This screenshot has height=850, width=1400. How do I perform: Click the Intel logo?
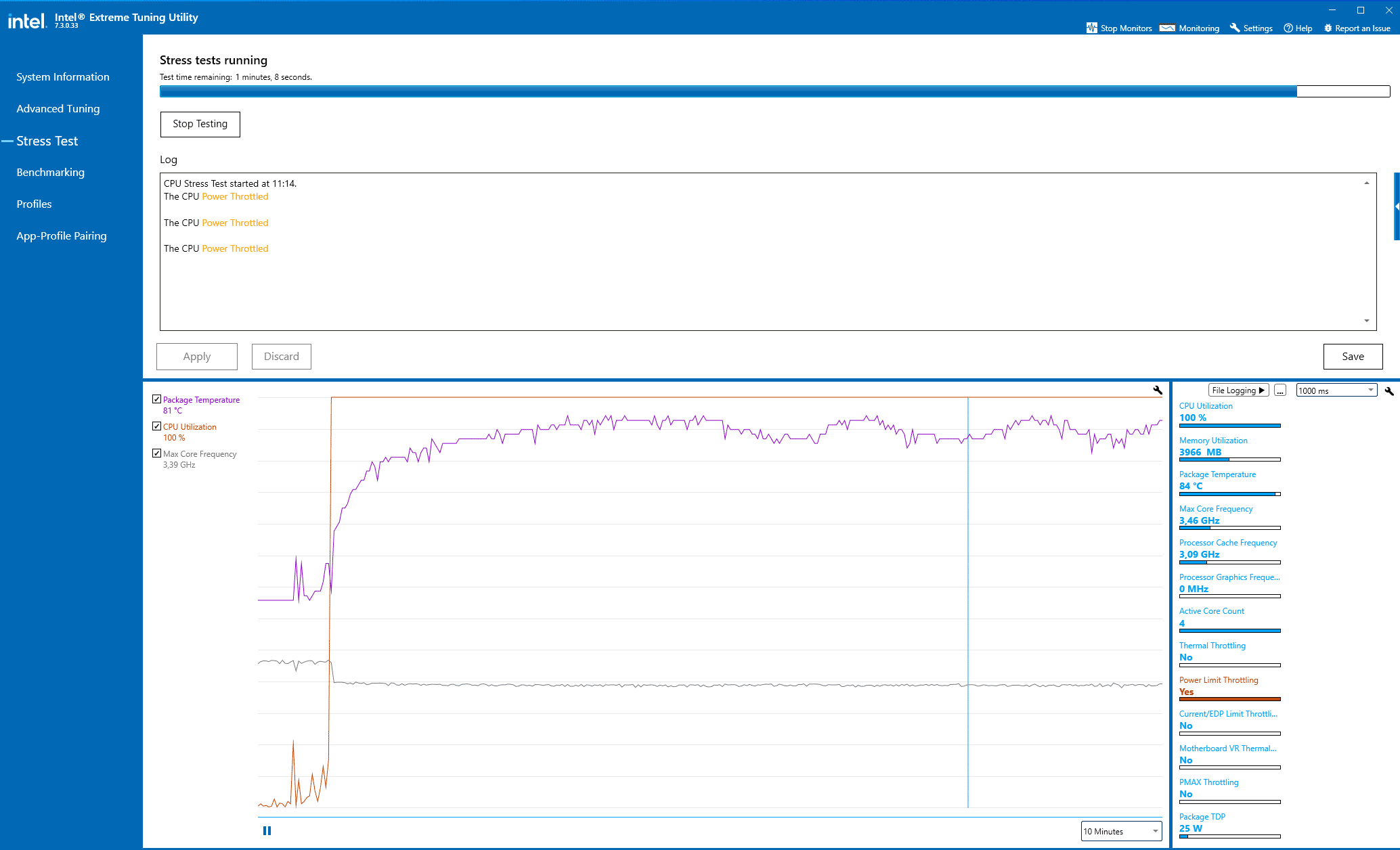pyautogui.click(x=26, y=21)
